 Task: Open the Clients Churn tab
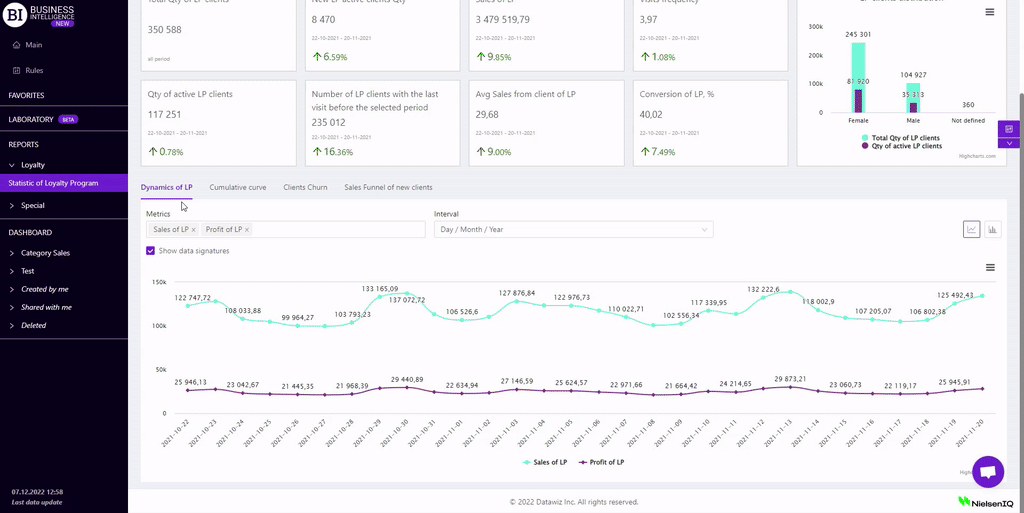click(x=305, y=187)
